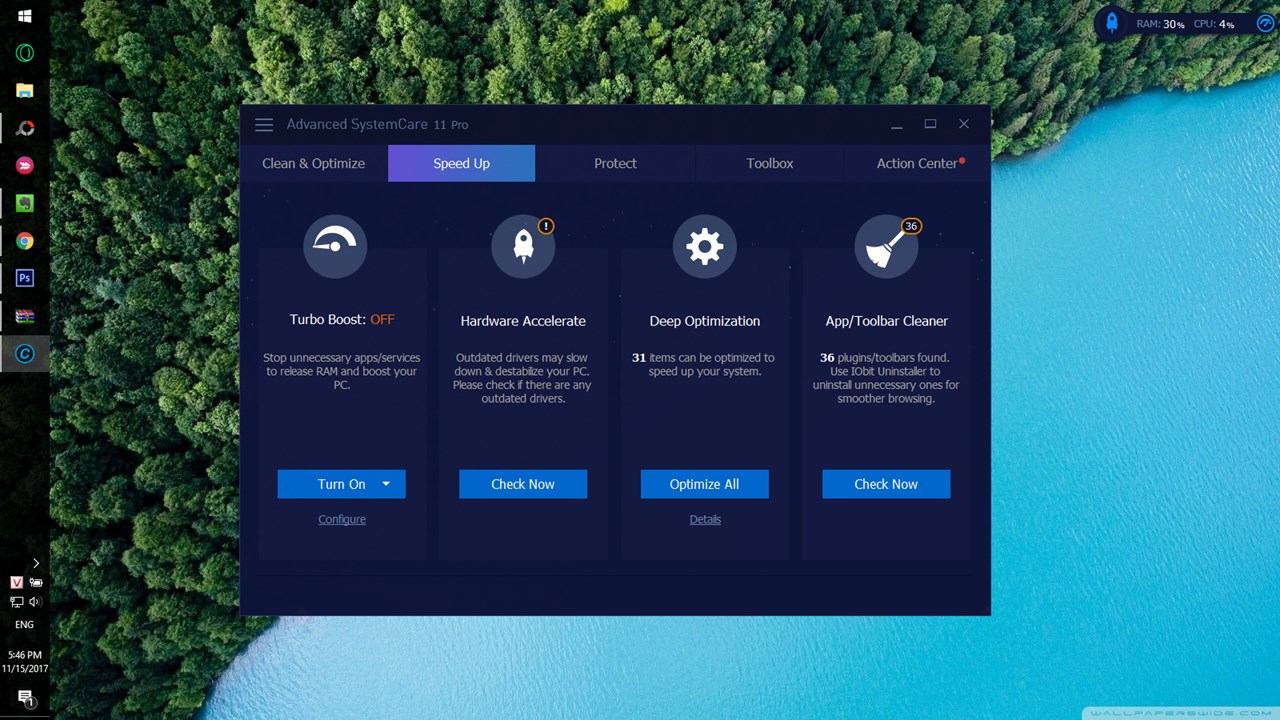Click the CPU: 4% readout

click(x=1213, y=24)
